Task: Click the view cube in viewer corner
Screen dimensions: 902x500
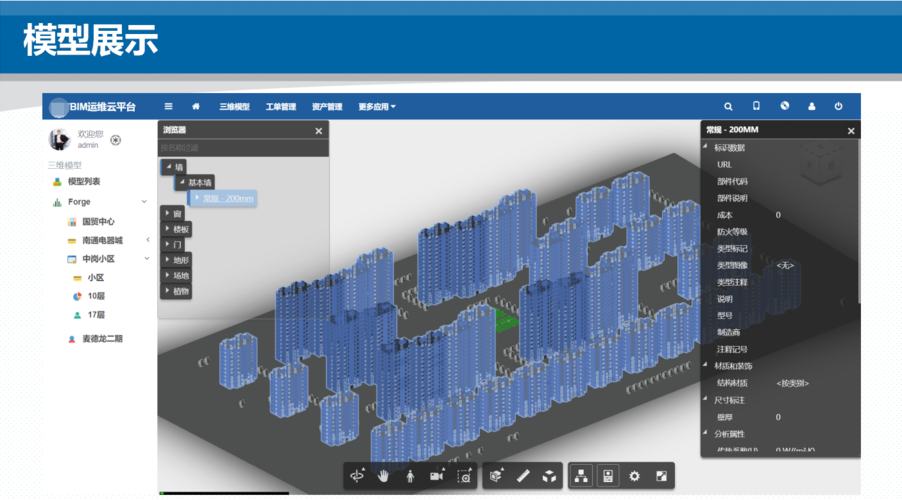Action: (x=820, y=161)
